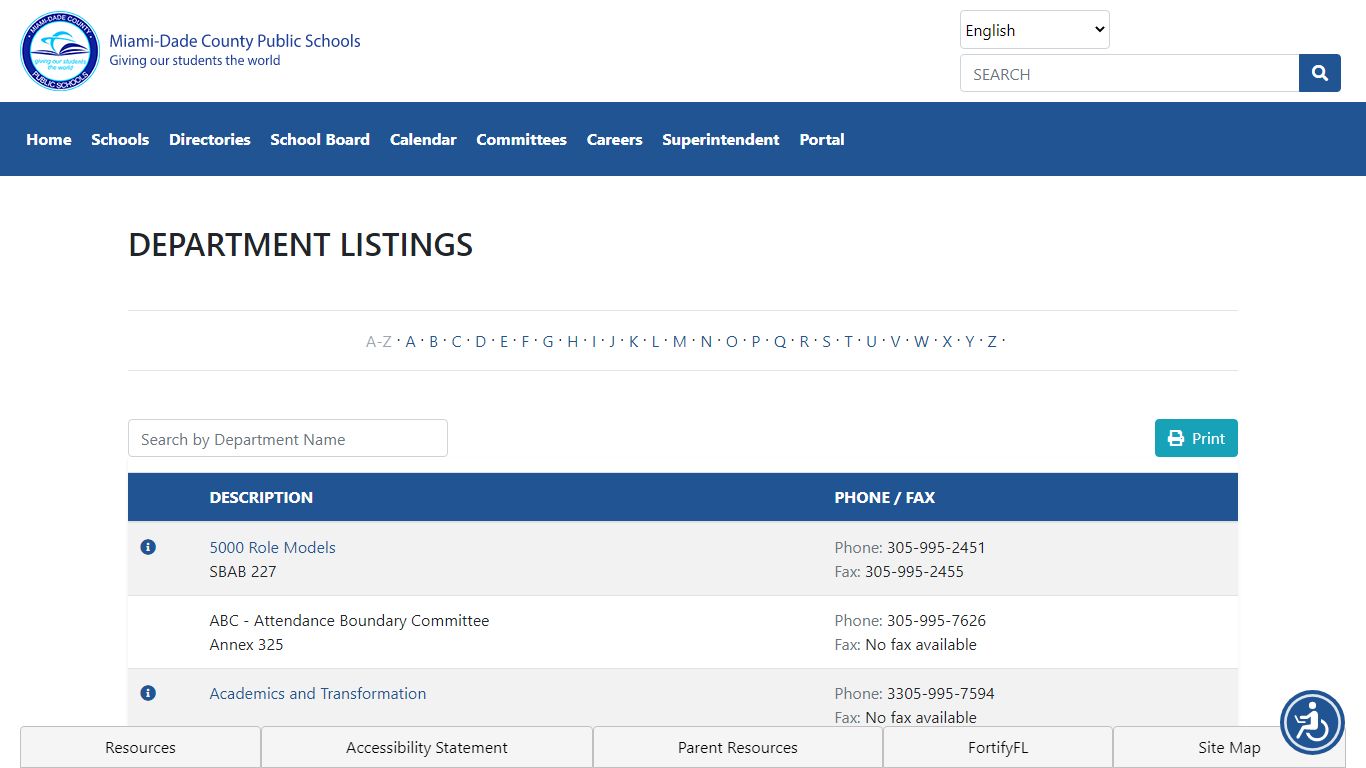This screenshot has width=1366, height=768.
Task: Filter departments by letter V
Action: [895, 341]
